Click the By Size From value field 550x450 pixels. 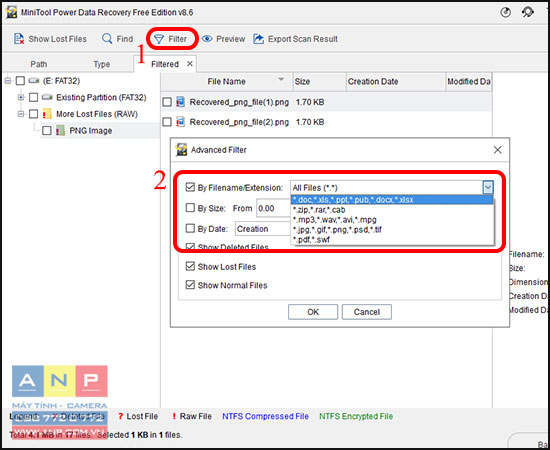click(x=274, y=208)
